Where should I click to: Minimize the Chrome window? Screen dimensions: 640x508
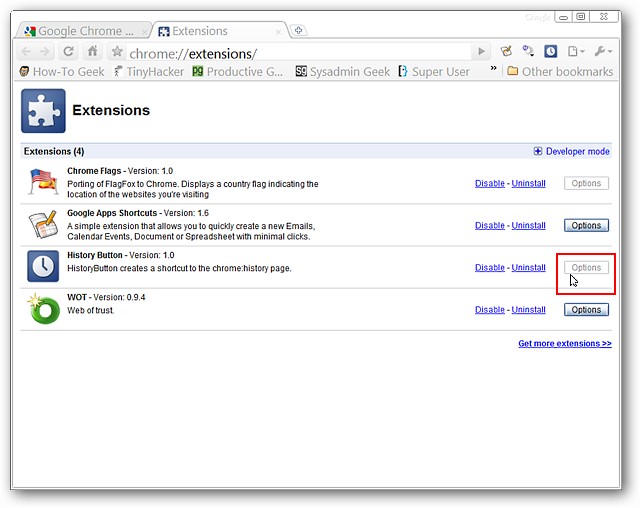[563, 17]
